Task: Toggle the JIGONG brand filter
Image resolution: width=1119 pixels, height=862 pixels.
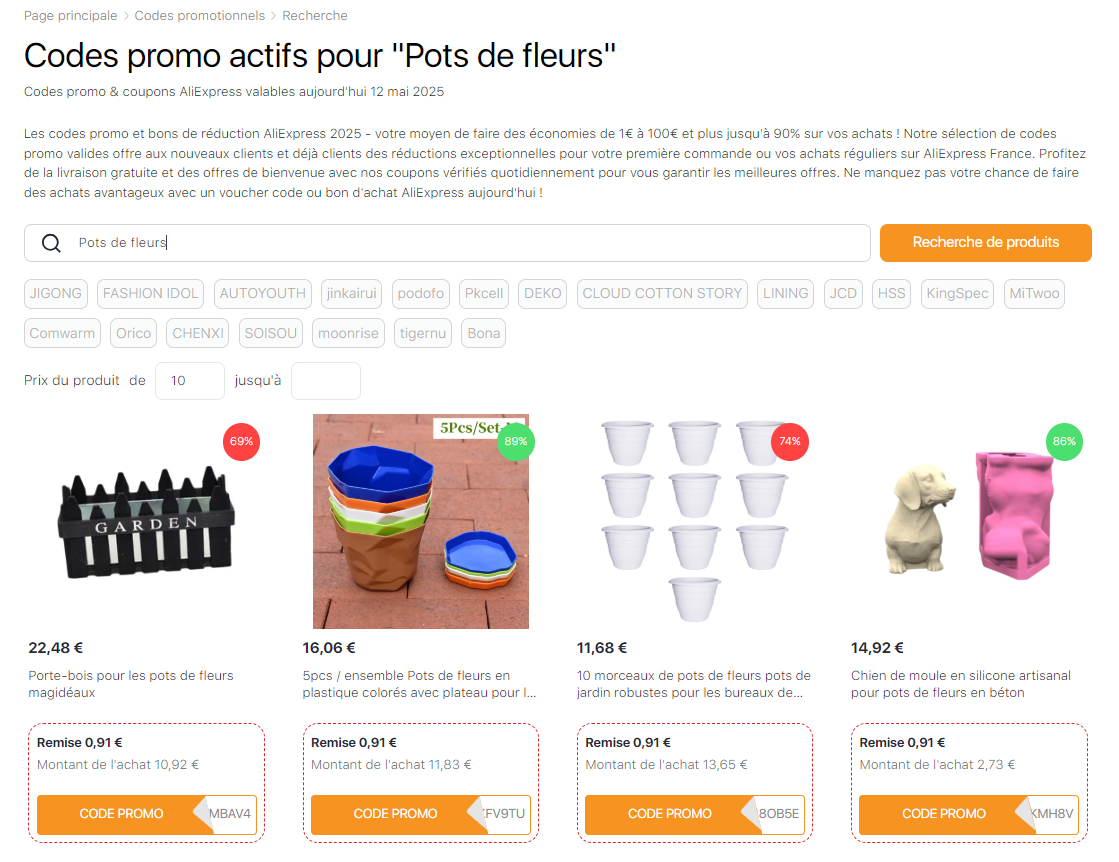Action: tap(55, 293)
